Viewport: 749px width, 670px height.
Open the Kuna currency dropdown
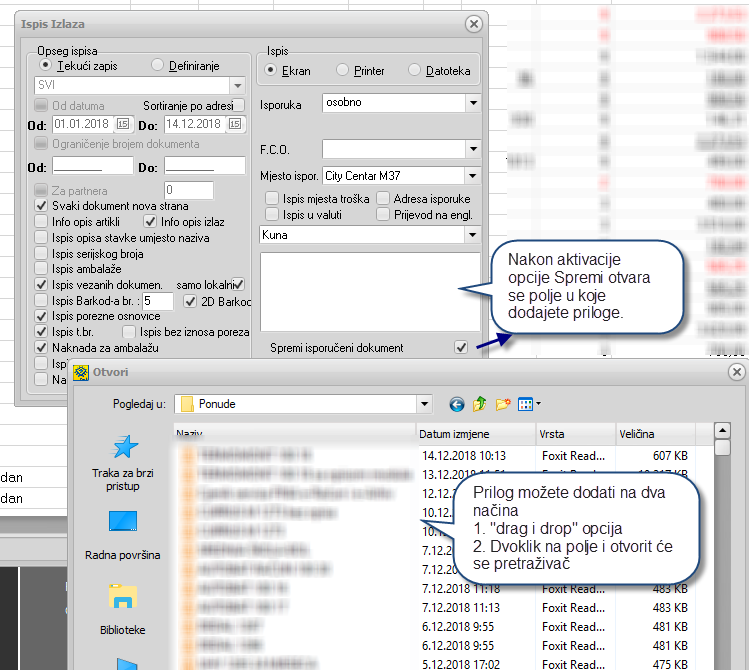(x=472, y=235)
